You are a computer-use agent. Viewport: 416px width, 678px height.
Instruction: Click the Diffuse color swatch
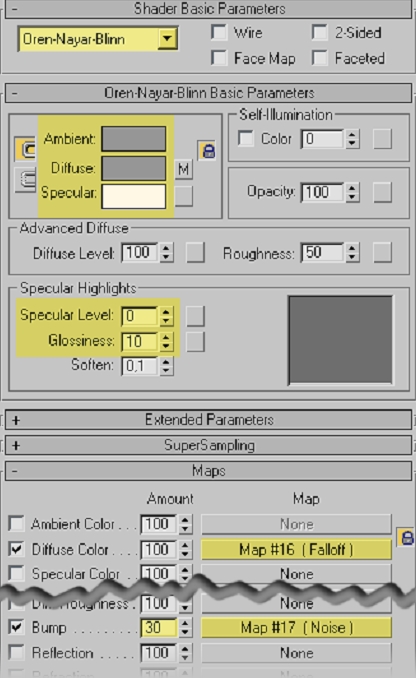134,168
